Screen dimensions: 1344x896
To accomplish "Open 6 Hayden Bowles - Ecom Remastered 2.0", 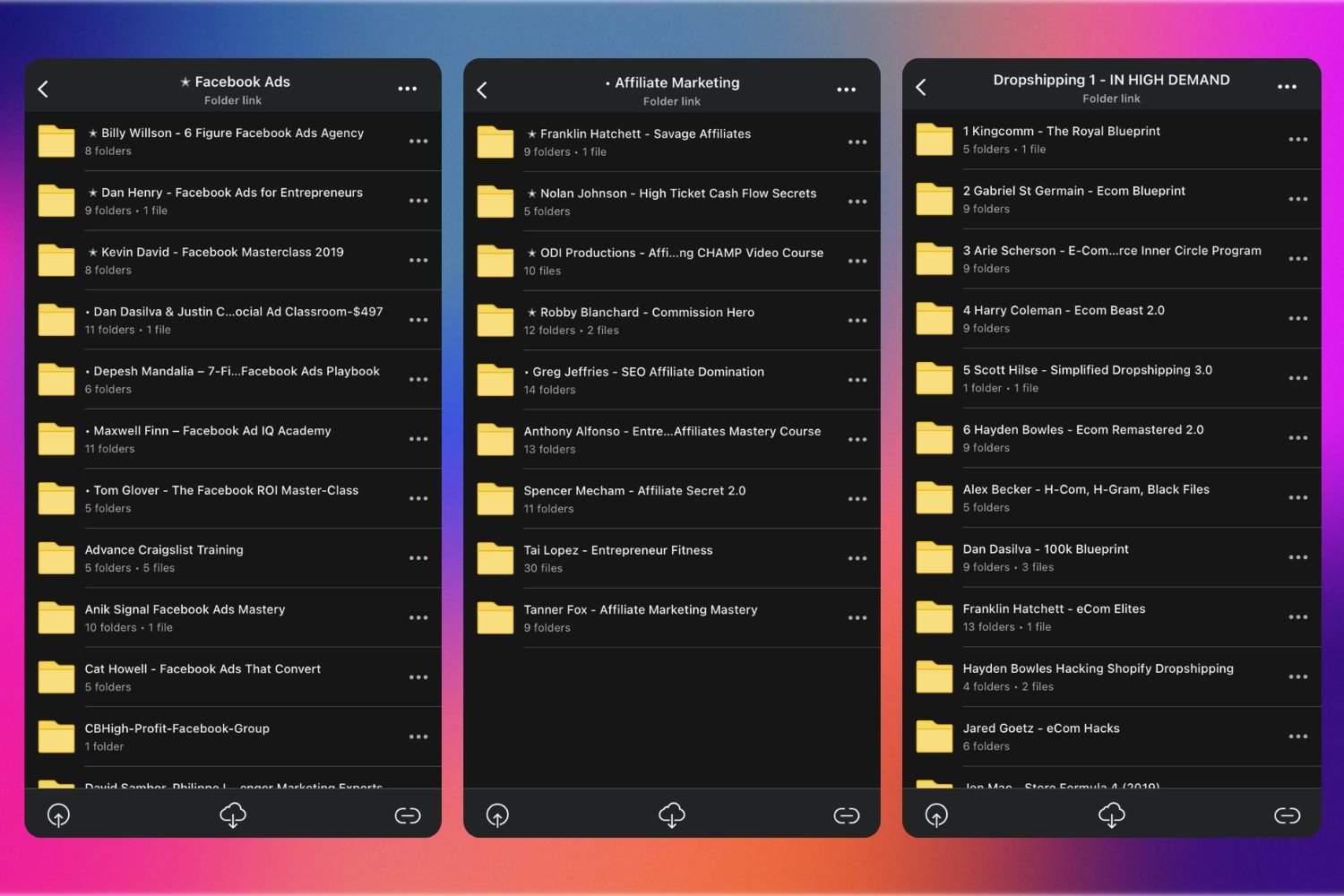I will click(1112, 438).
